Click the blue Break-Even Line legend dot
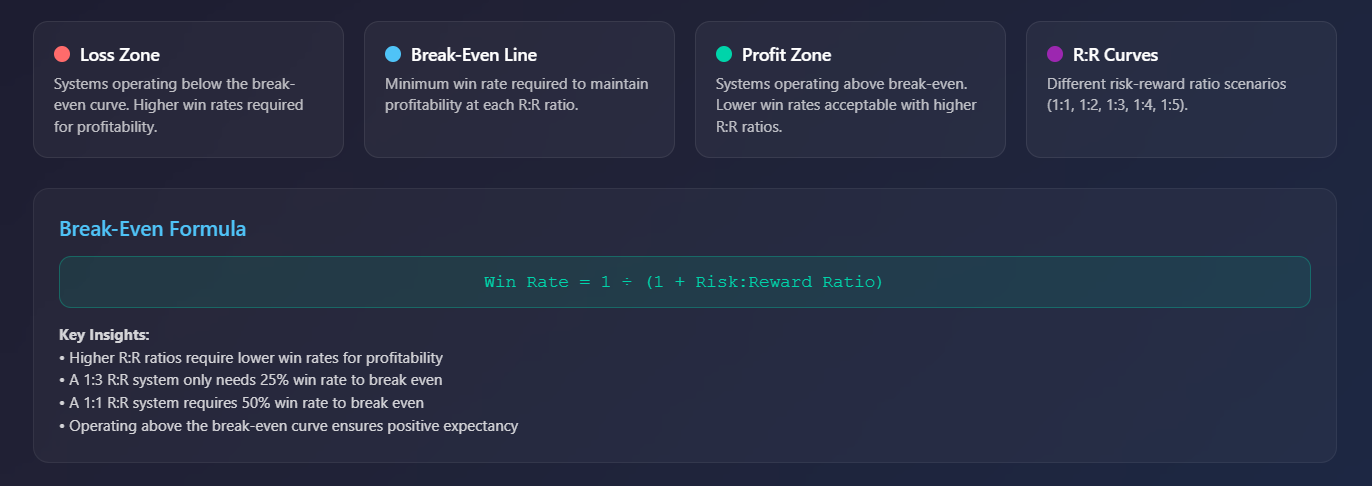The height and width of the screenshot is (486, 1372). [393, 54]
